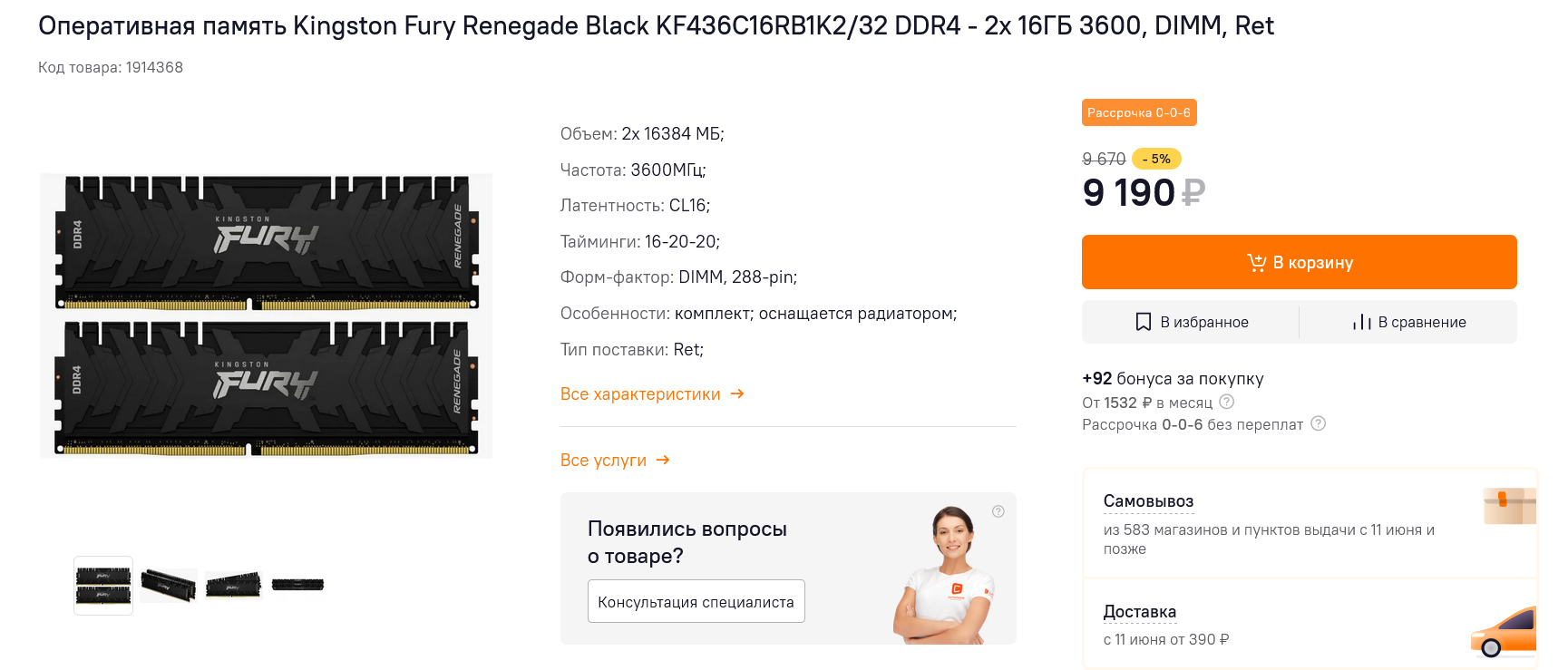The width and height of the screenshot is (1568, 670).
Task: Select the first thumbnail showing both RAM modules
Action: click(x=103, y=586)
